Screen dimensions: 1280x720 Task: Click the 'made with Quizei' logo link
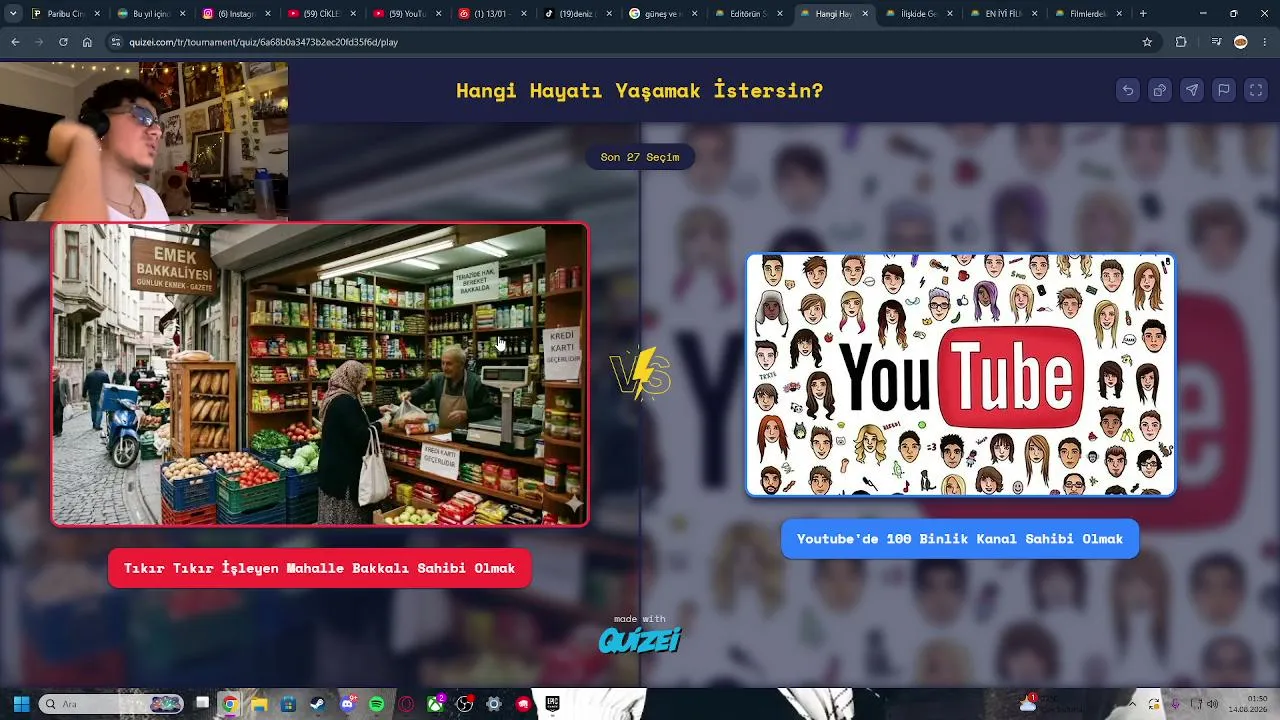(640, 634)
